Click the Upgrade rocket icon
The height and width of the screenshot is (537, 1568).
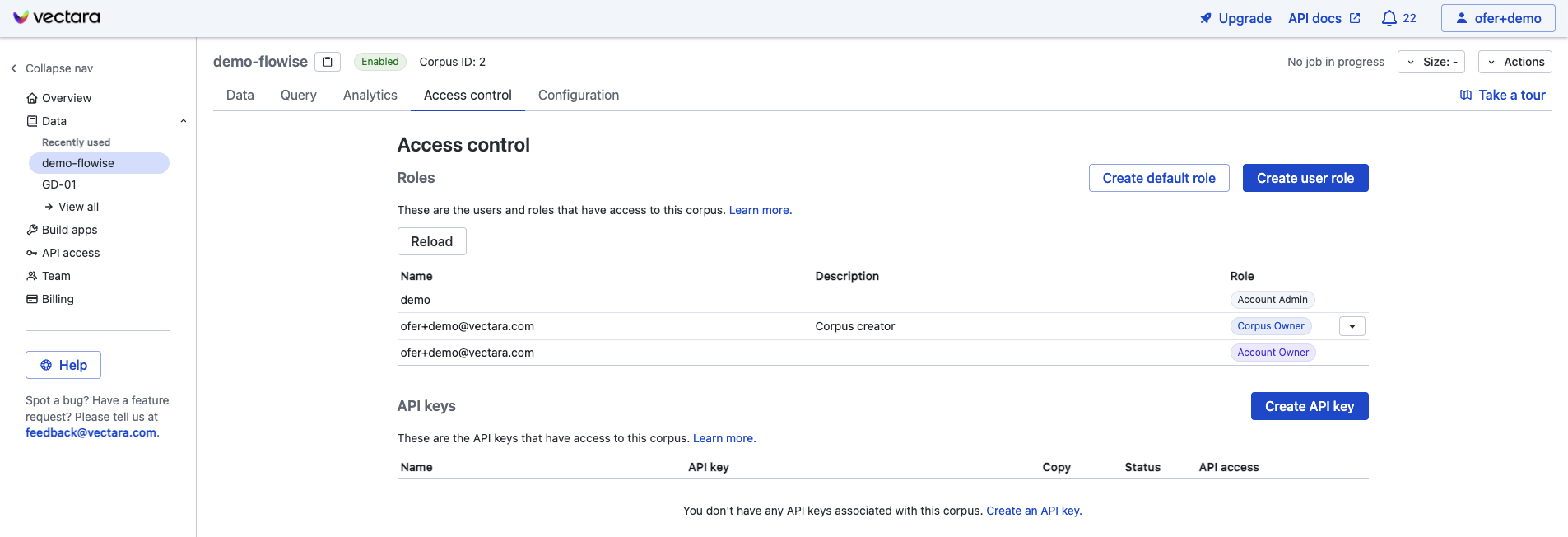point(1206,18)
